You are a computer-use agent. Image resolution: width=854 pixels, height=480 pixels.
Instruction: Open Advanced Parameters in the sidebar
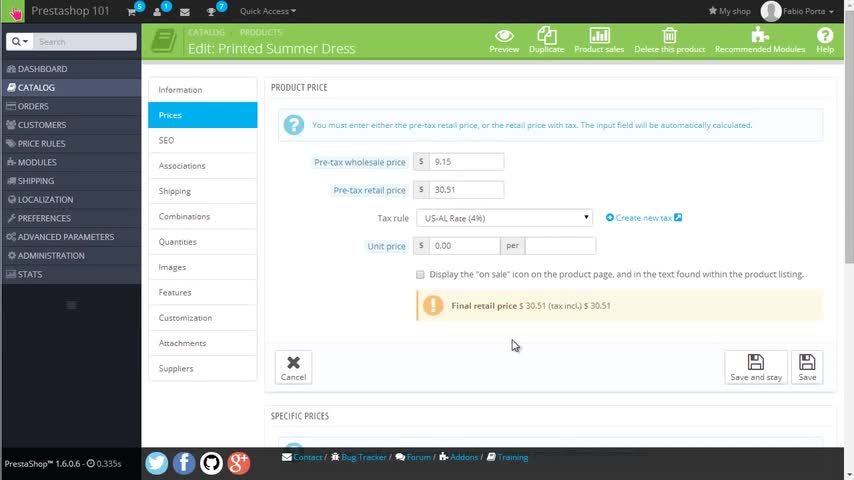(71, 237)
